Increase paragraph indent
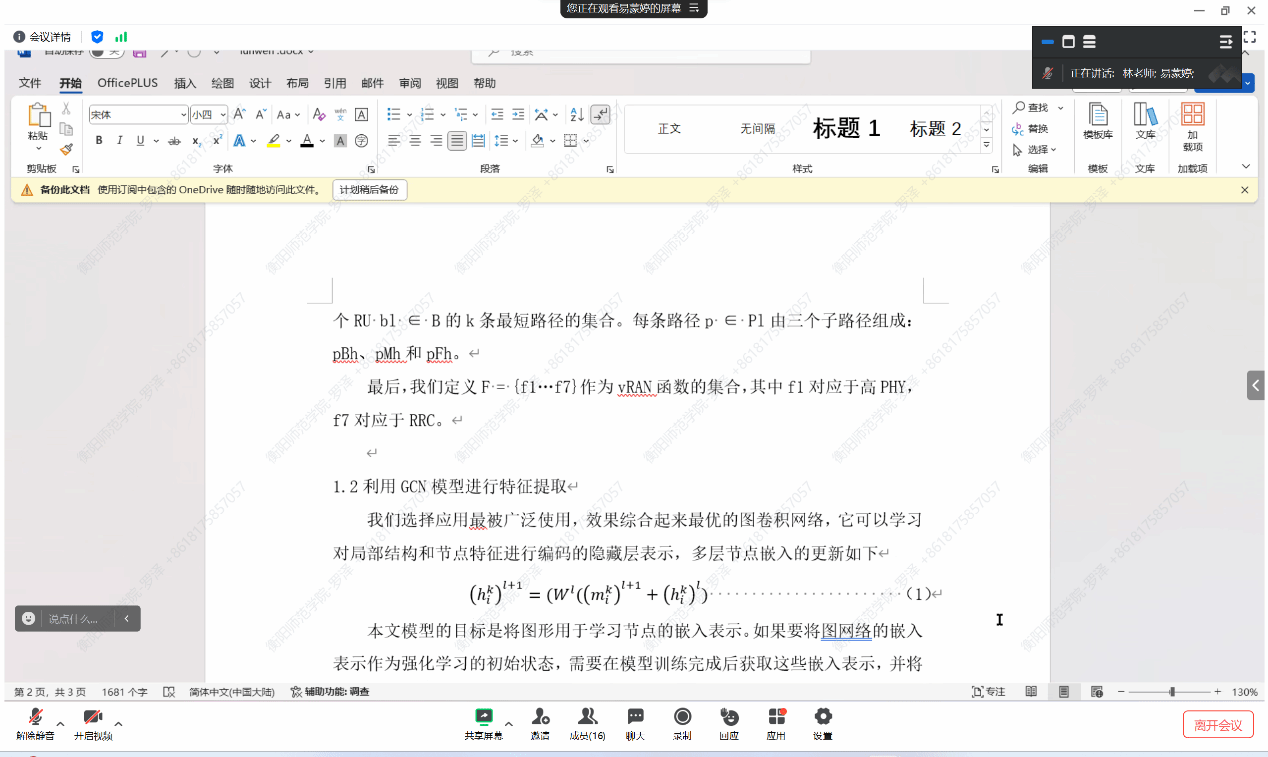1268x757 pixels. (518, 115)
